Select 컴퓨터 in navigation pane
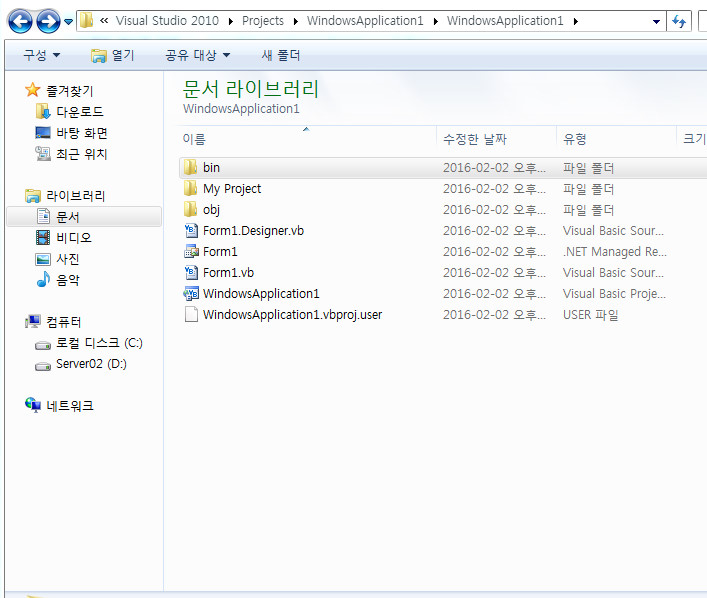Viewport: 707px width, 598px height. pyautogui.click(x=64, y=322)
